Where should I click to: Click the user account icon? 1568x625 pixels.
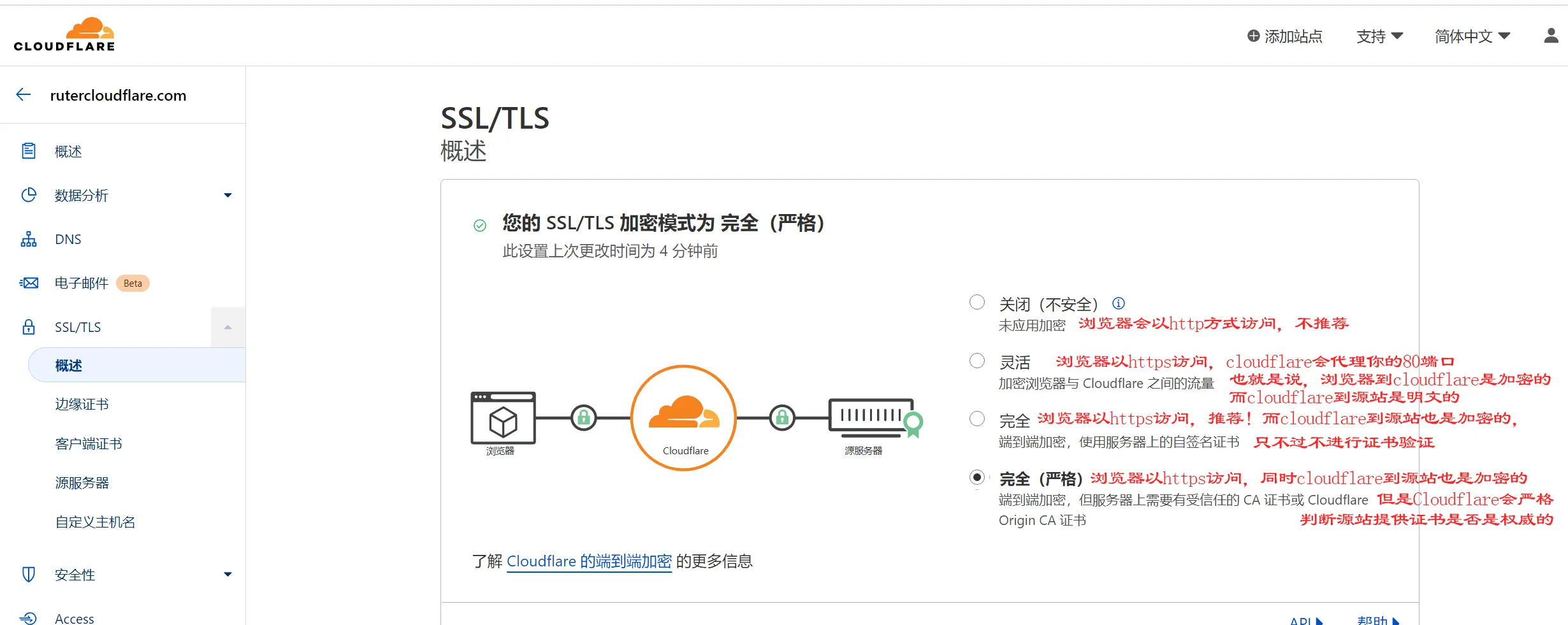click(1551, 36)
